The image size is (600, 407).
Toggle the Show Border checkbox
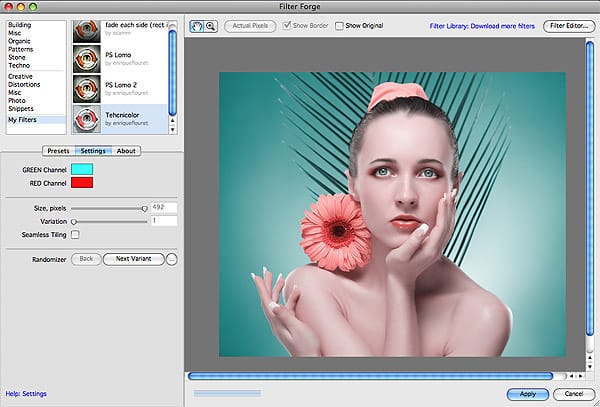point(287,26)
